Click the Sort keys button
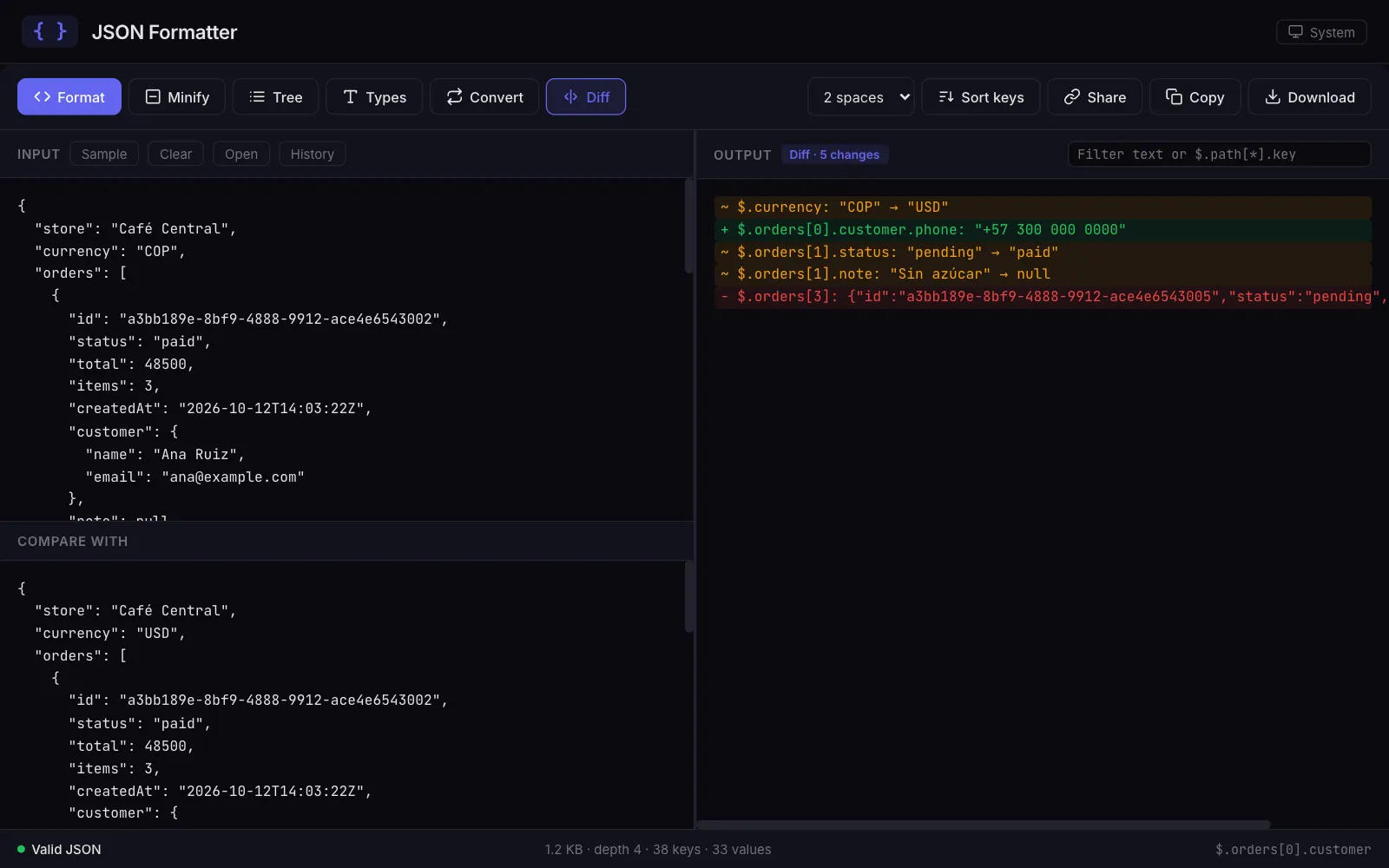 981,97
